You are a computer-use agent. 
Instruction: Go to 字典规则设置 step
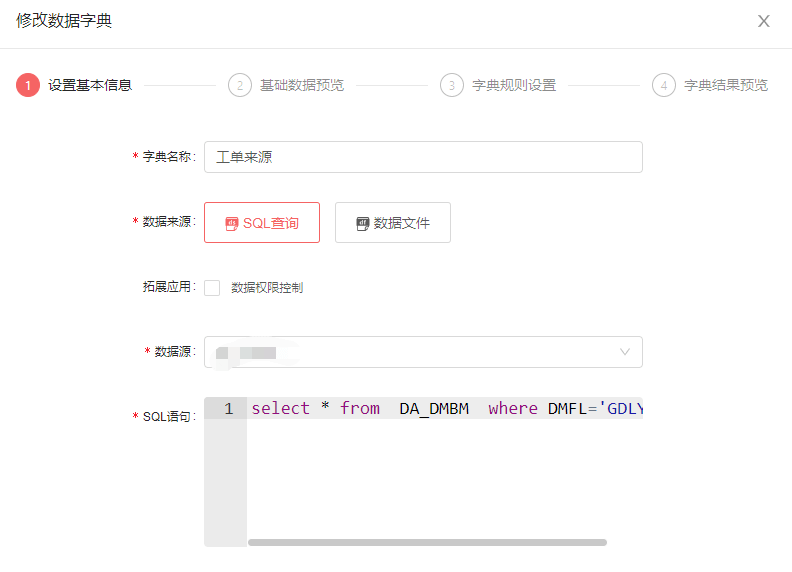[513, 85]
